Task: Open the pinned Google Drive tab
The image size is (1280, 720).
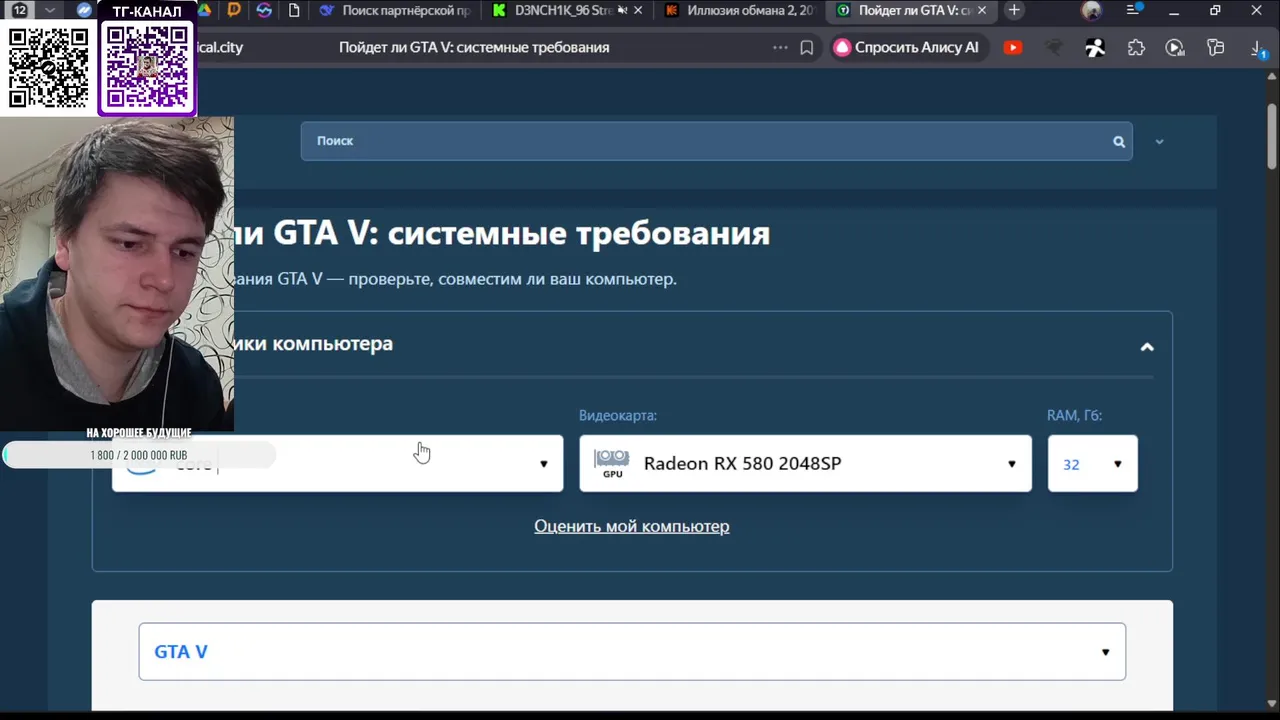Action: (x=205, y=10)
